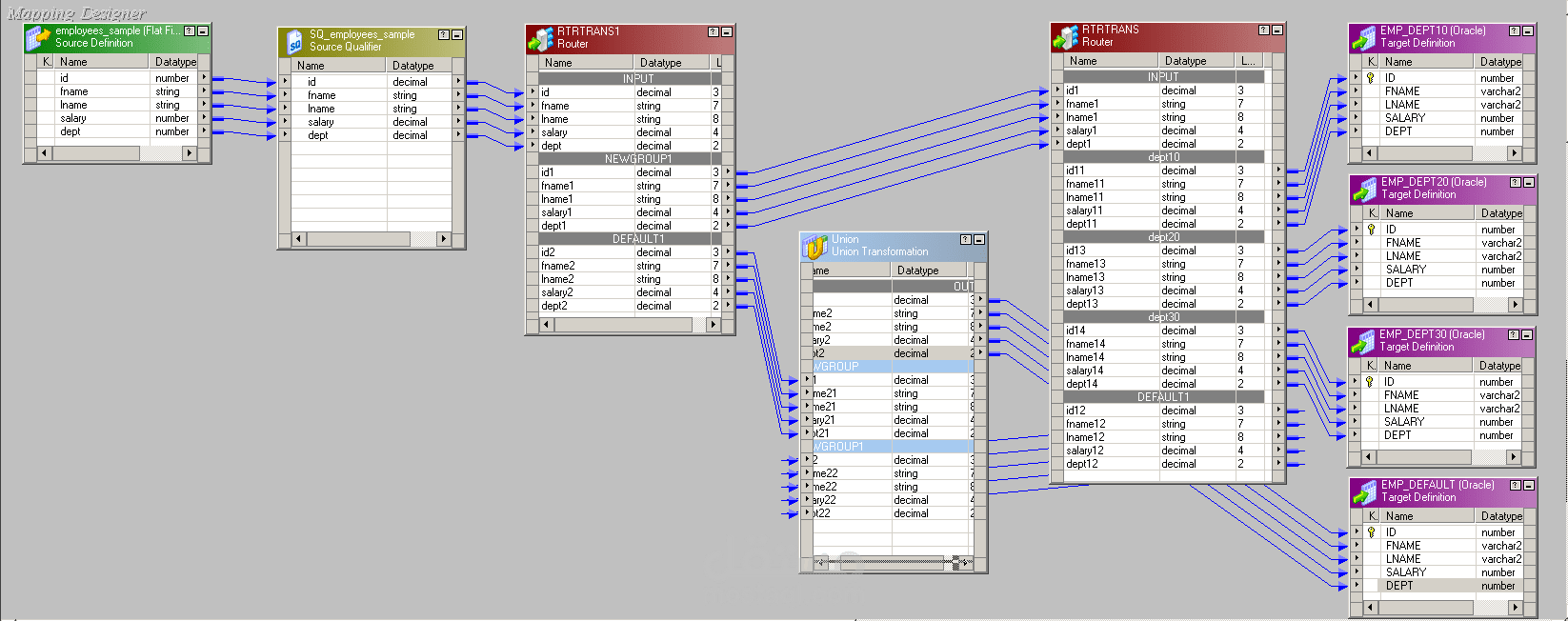This screenshot has width=1568, height=621.
Task: Click left scroll arrow in EMP_DEPT10 target
Action: [1370, 152]
